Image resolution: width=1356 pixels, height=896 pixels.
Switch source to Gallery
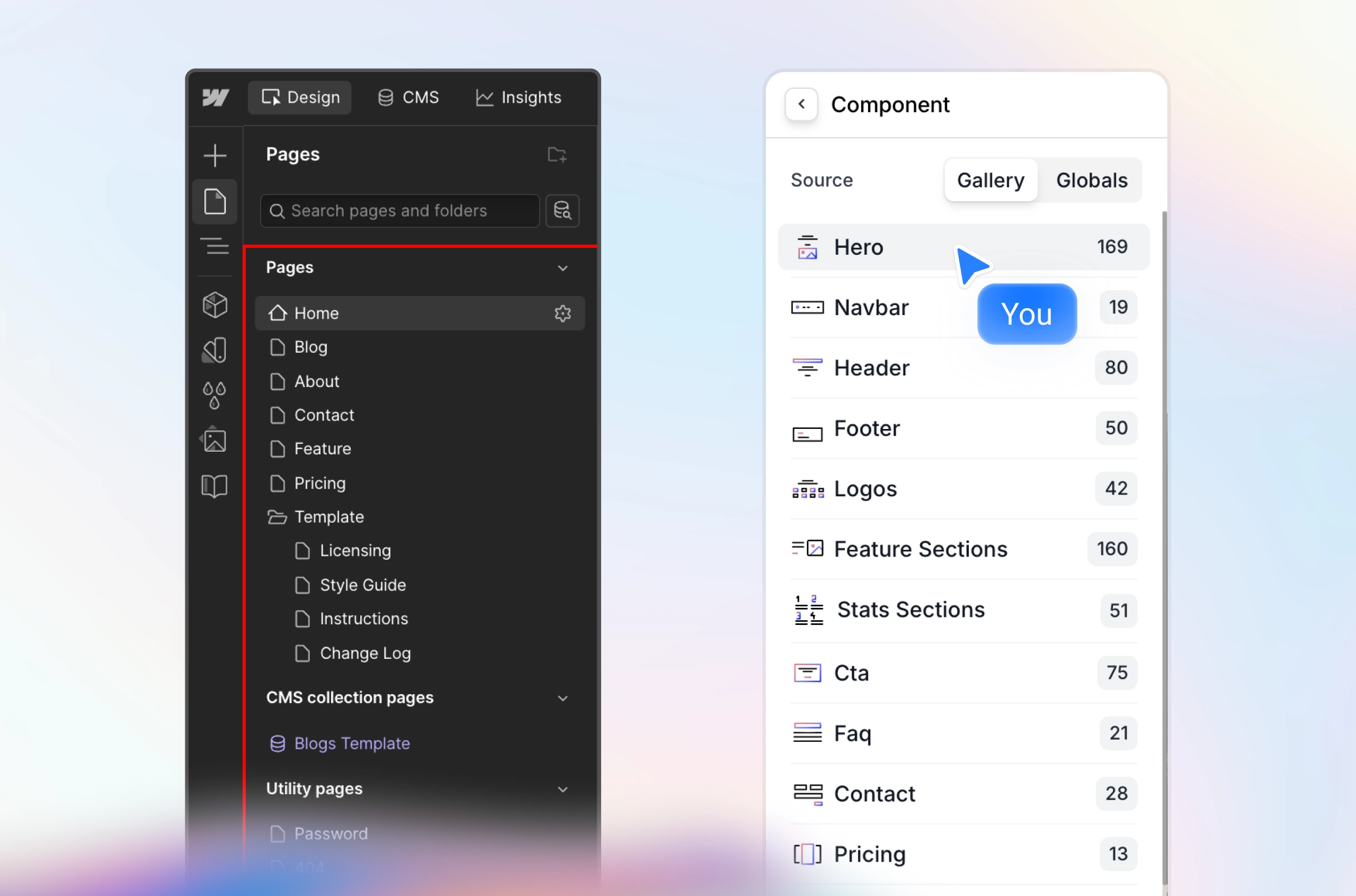[x=991, y=181]
